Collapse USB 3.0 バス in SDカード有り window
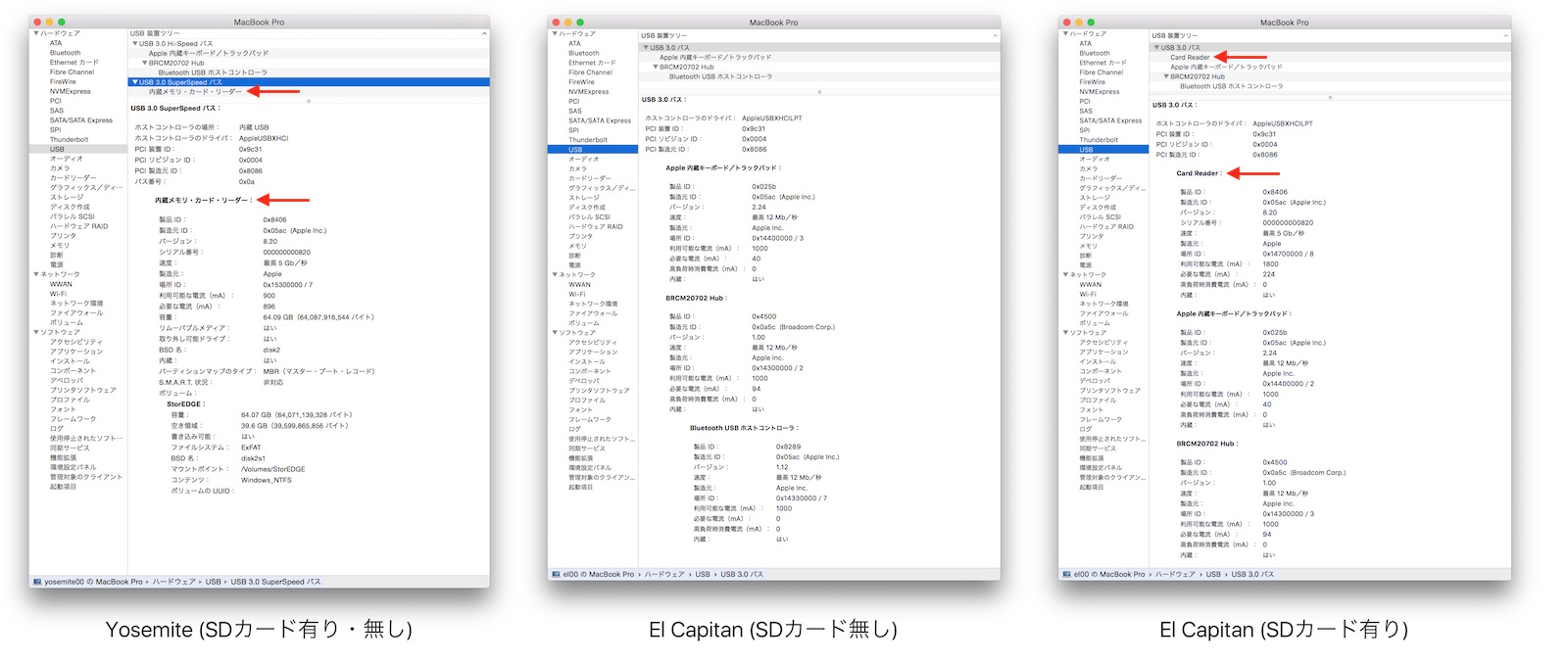Screen dimensions: 1568x663 click(x=1156, y=47)
